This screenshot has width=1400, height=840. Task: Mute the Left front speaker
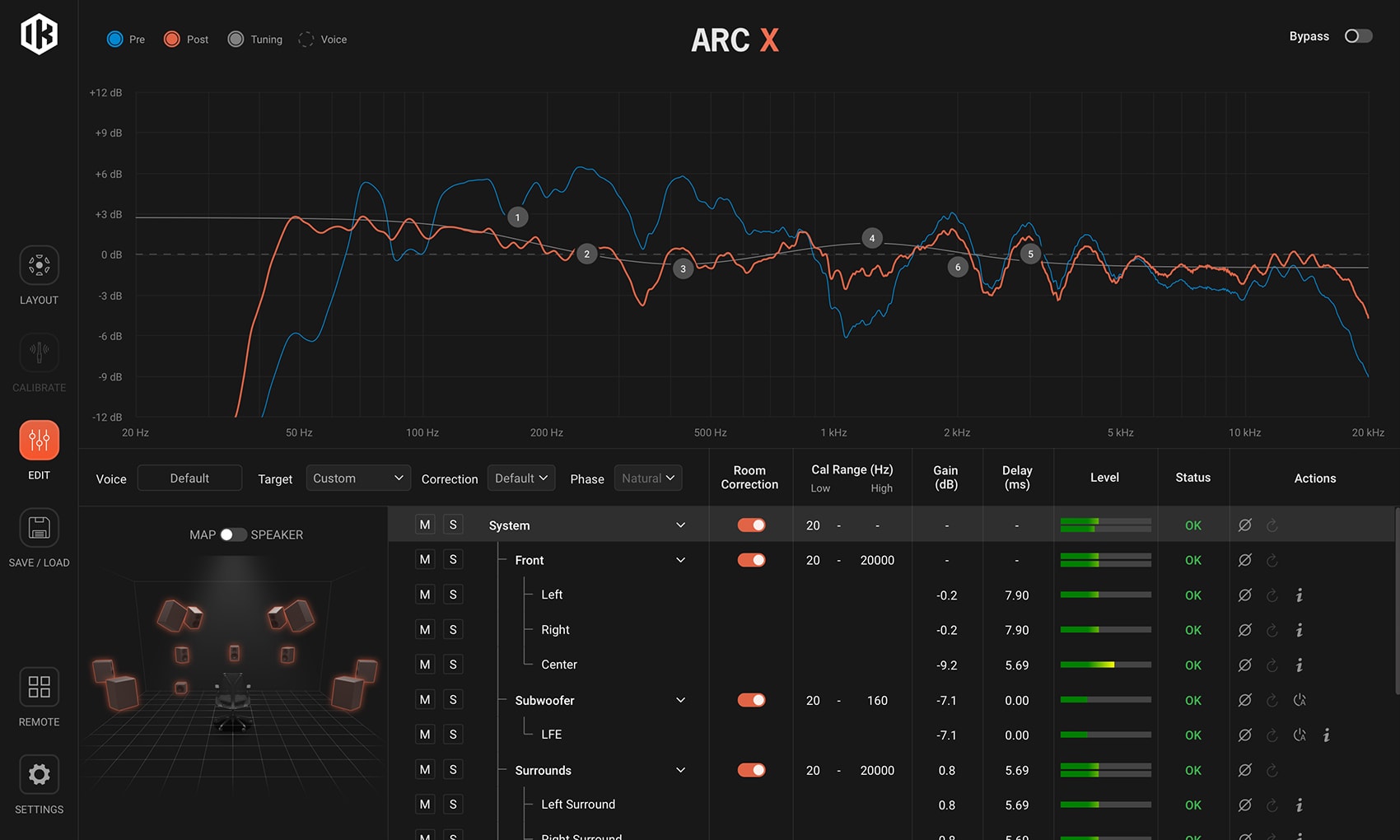(425, 595)
